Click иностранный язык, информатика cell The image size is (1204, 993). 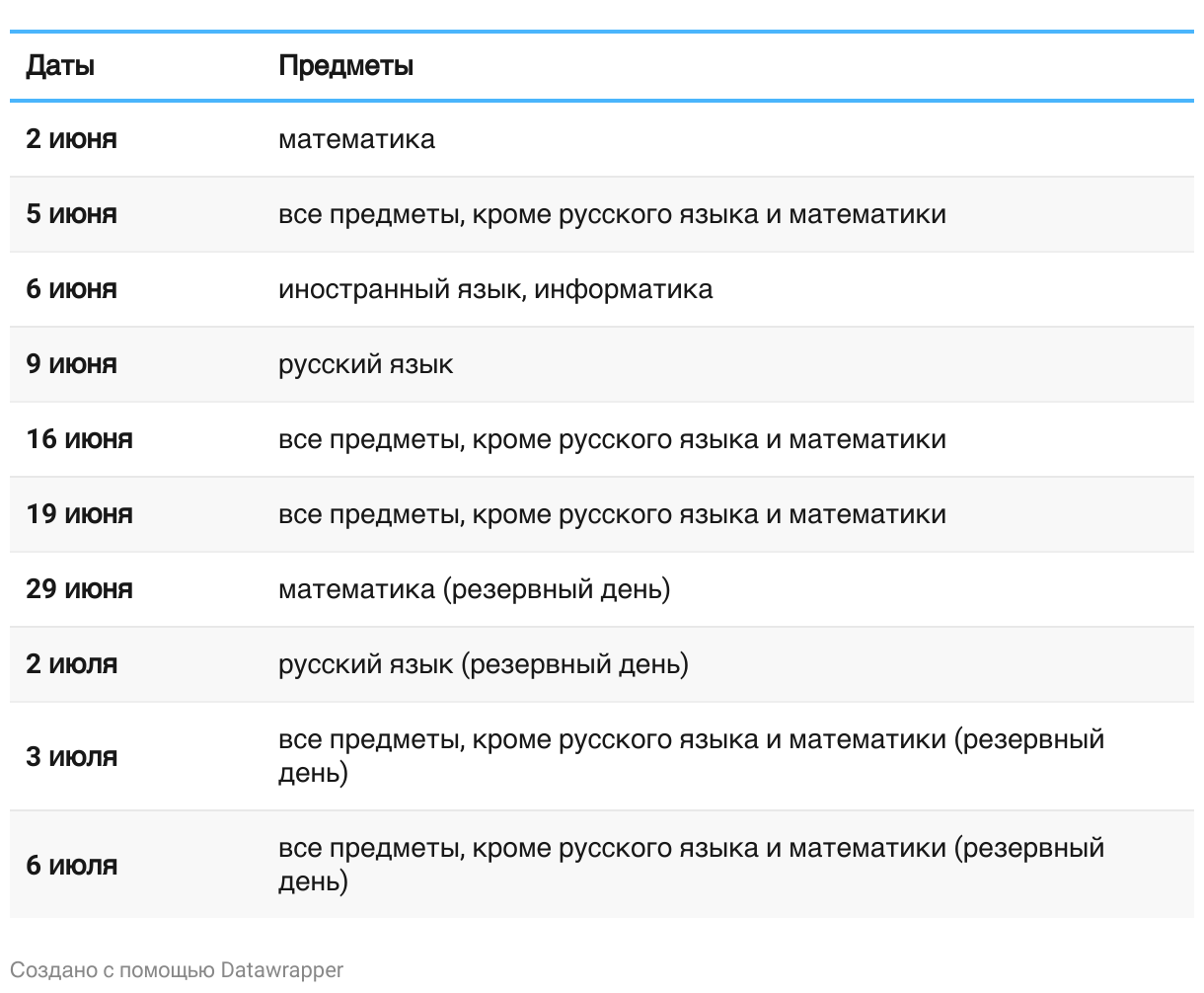pos(495,289)
